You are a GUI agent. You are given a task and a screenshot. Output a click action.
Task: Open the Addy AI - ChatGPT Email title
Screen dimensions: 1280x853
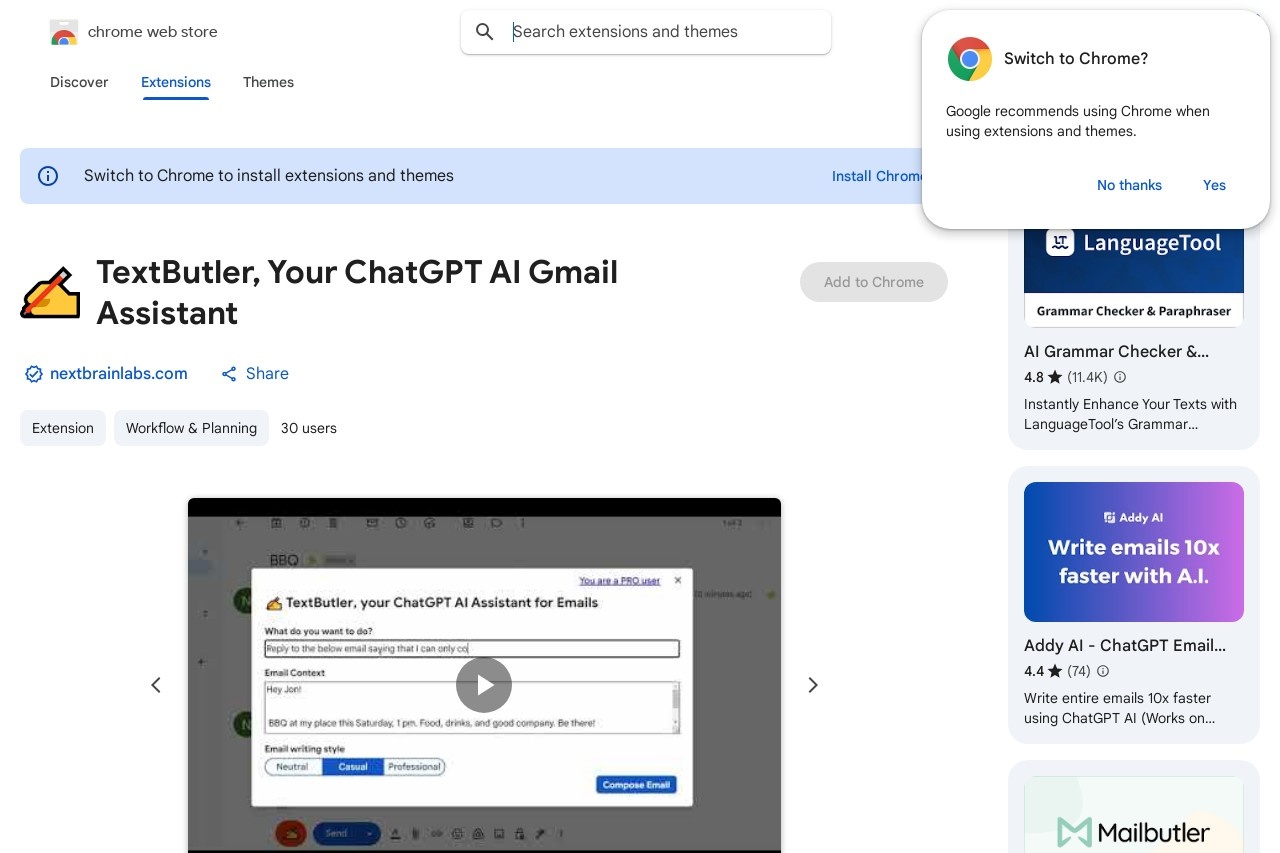[1125, 646]
